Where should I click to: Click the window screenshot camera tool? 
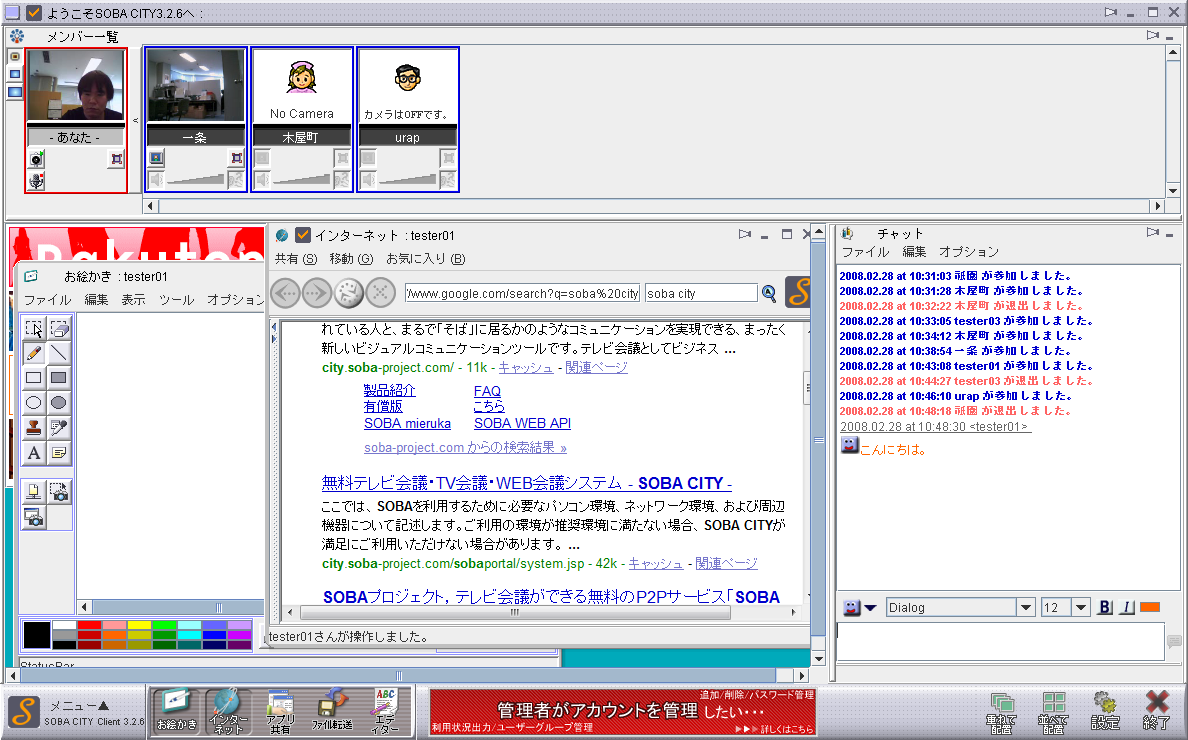tap(33, 518)
